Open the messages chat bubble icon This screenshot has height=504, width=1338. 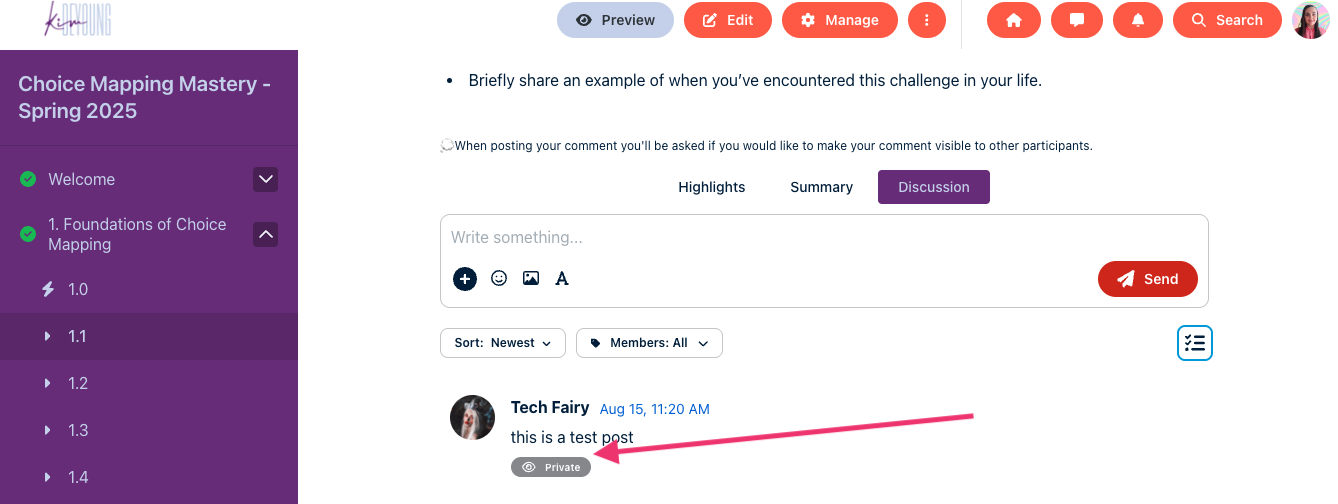pos(1077,20)
